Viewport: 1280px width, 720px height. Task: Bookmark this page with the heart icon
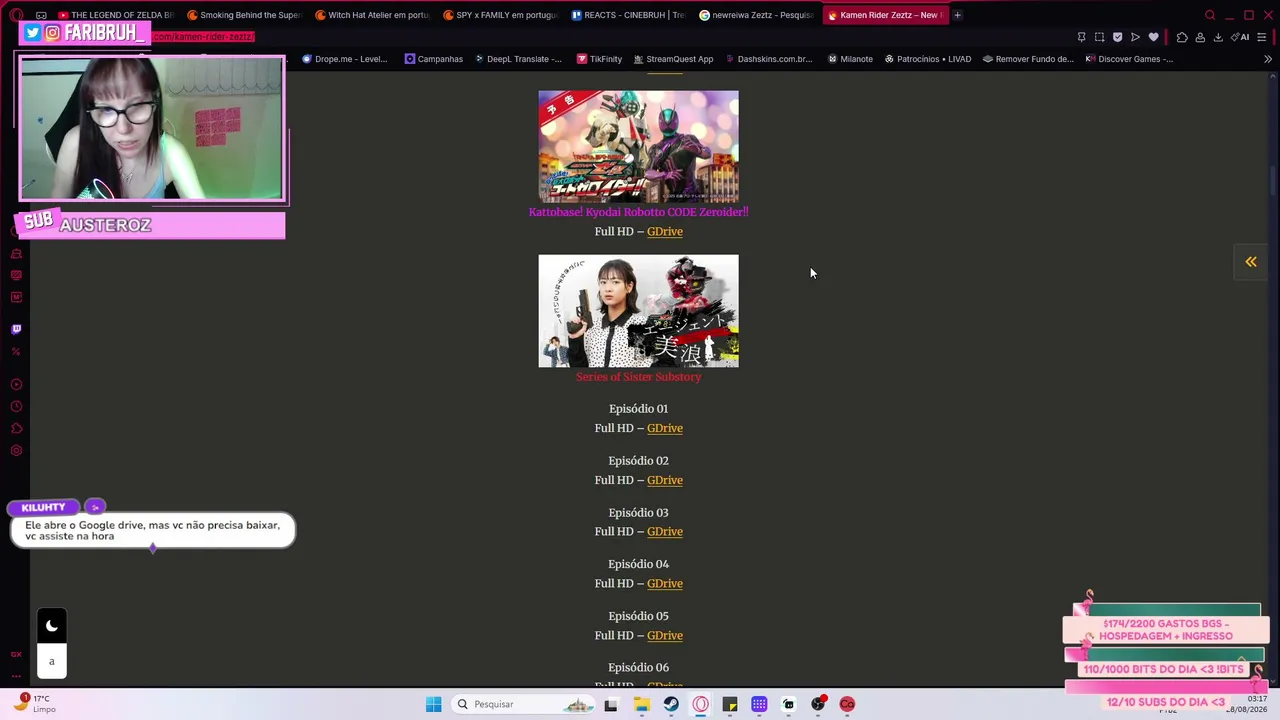click(x=1153, y=37)
